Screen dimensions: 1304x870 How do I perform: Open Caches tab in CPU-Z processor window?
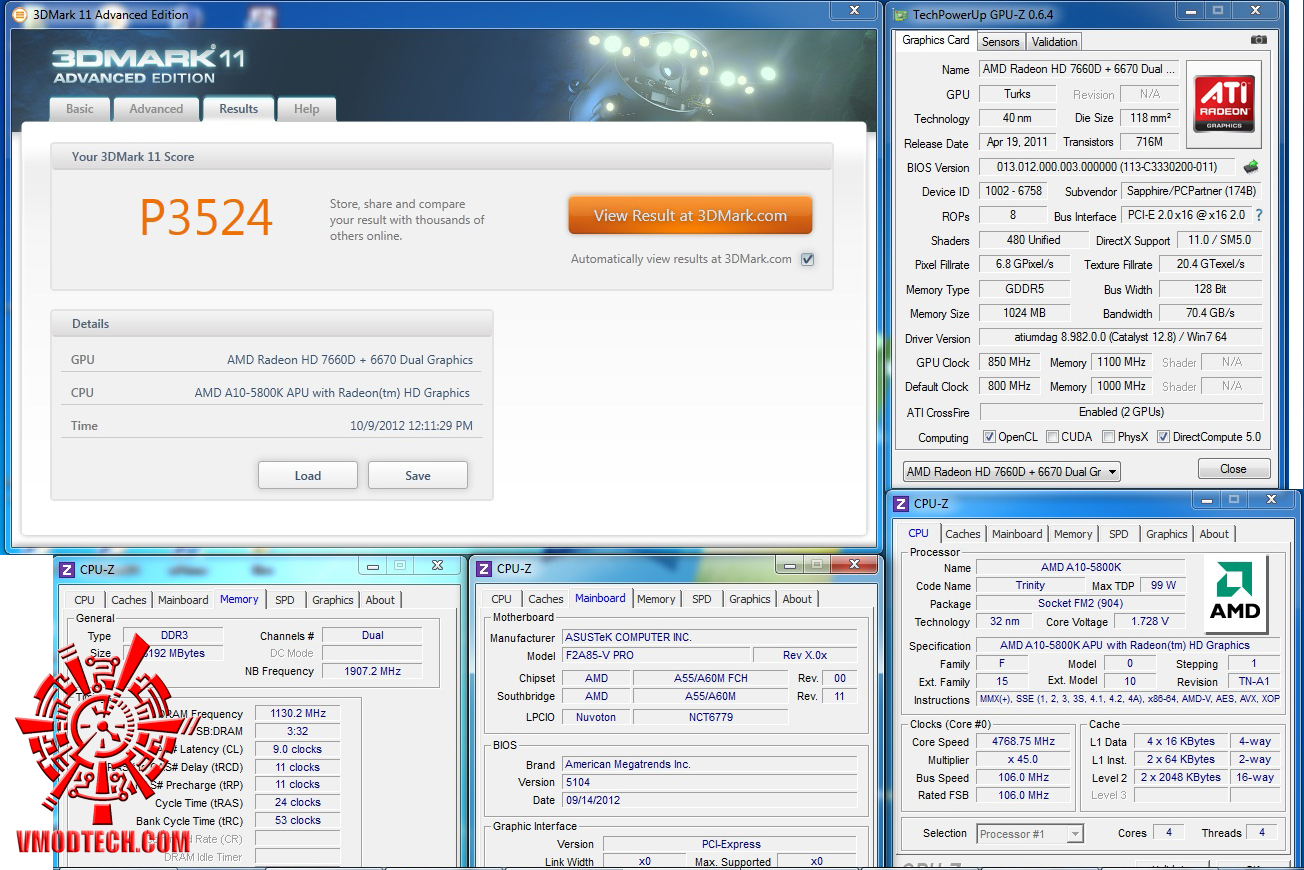963,534
